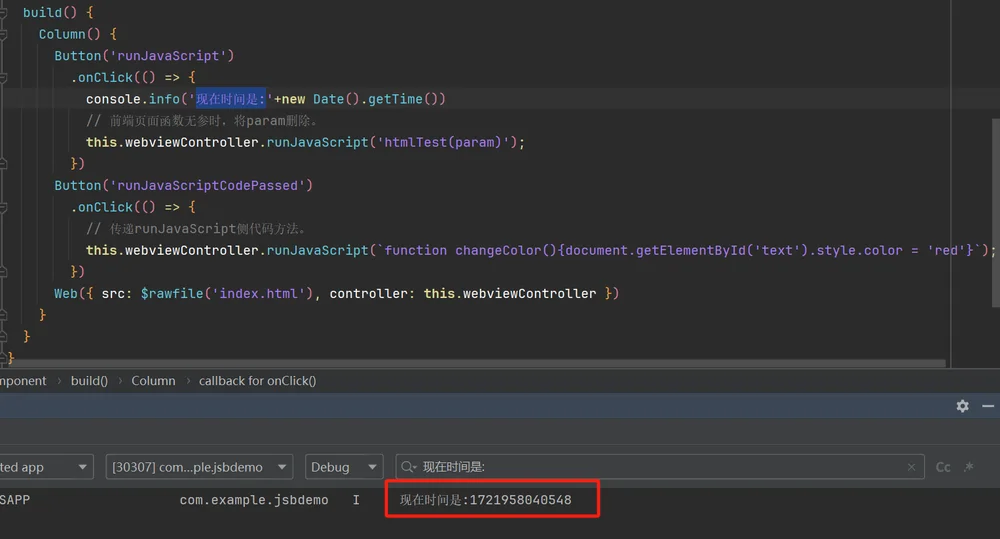Click 'callback for onClick()' breadcrumb
The width and height of the screenshot is (1000, 539).
tap(257, 381)
